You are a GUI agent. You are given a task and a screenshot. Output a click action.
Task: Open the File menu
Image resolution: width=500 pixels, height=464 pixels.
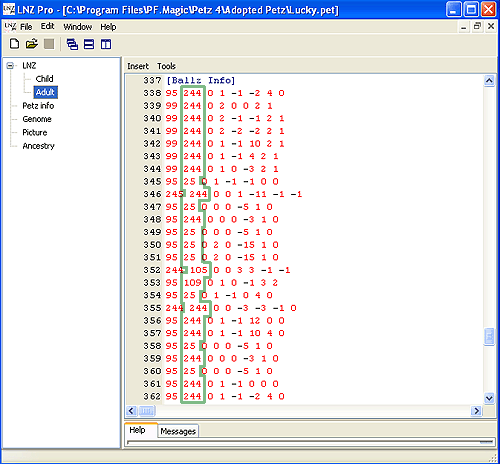tap(26, 27)
